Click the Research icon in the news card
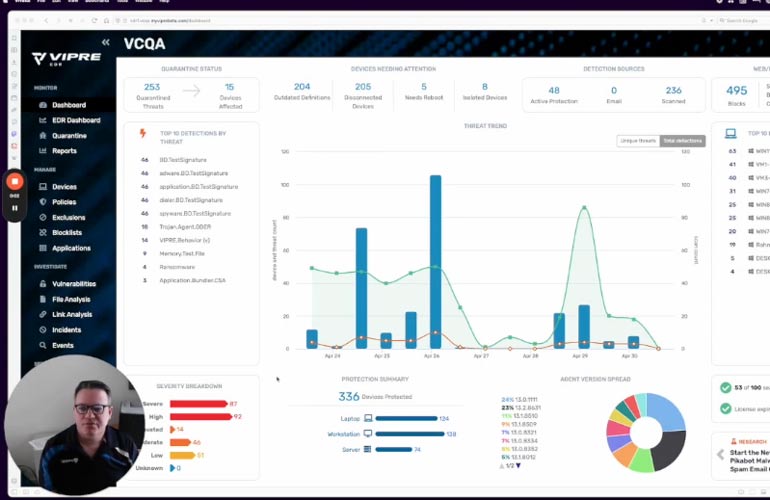This screenshot has height=500, width=770. pyautogui.click(x=734, y=441)
